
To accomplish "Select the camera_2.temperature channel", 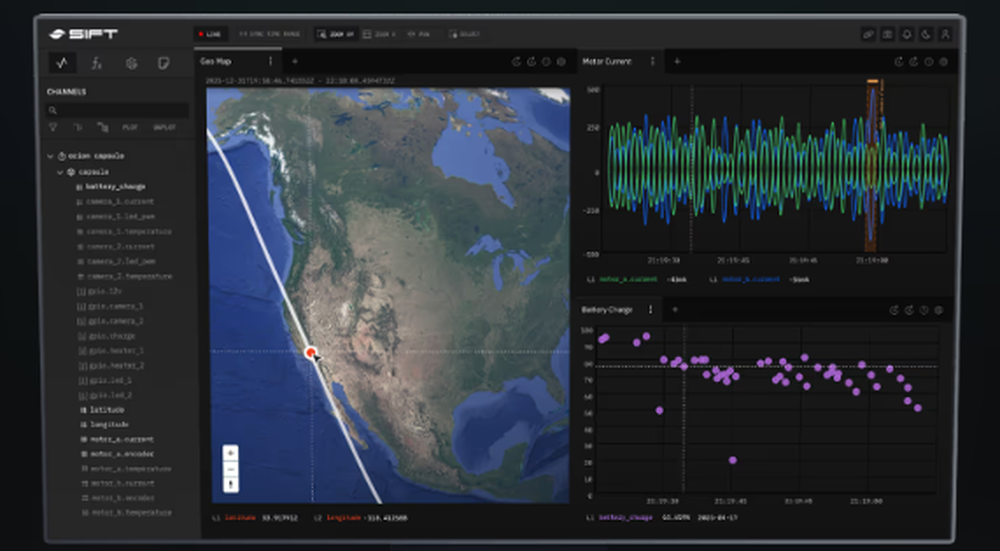I will pos(129,277).
